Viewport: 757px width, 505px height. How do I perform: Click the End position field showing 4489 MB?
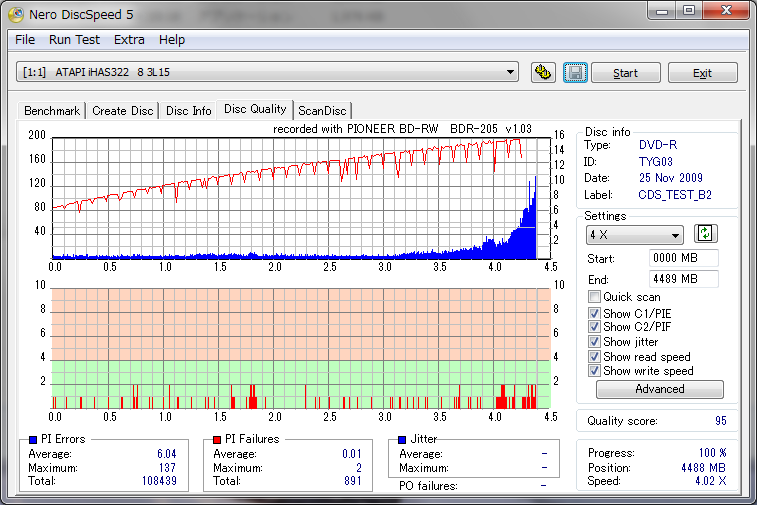tap(684, 279)
